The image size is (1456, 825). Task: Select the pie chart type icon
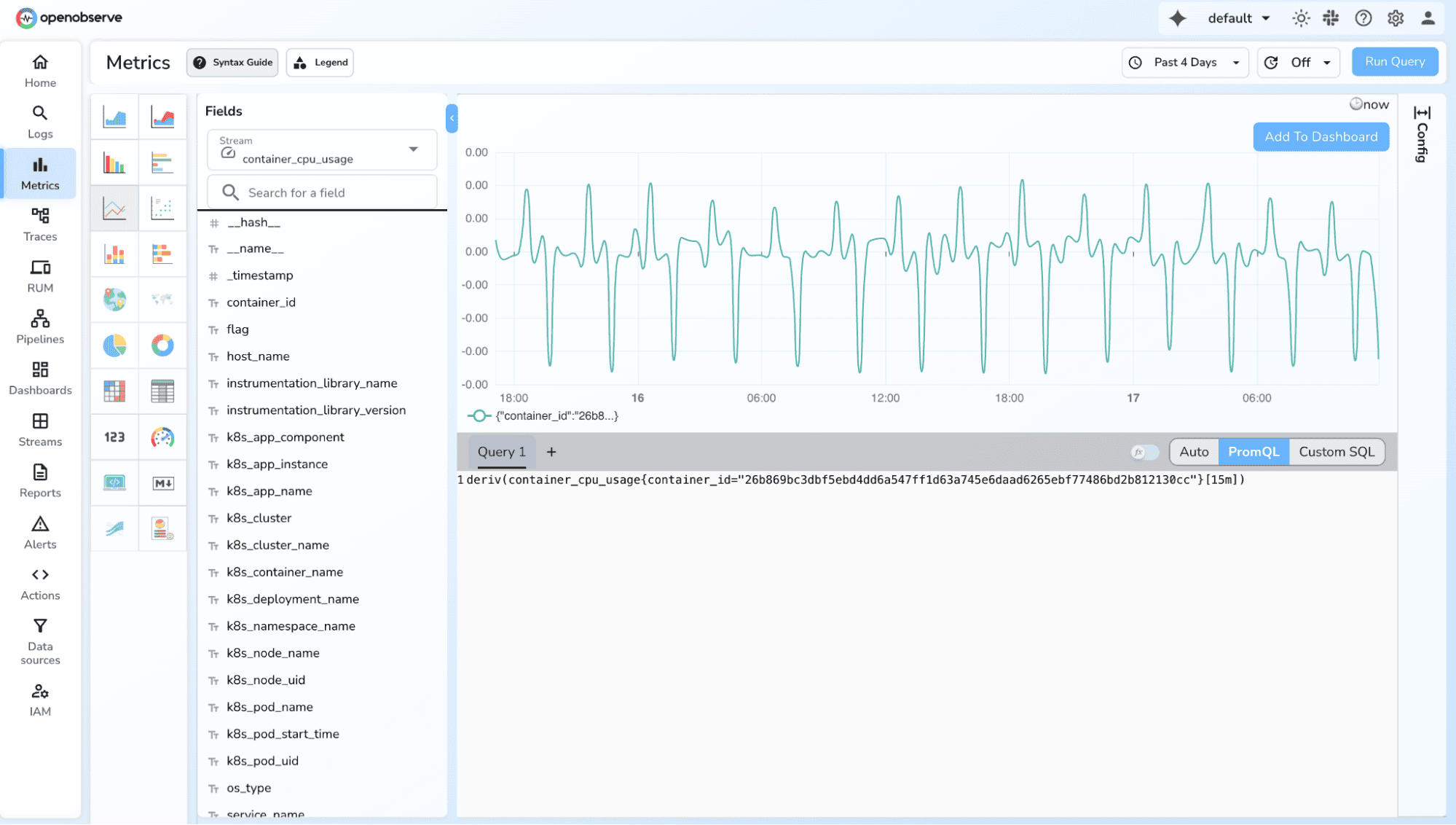114,345
